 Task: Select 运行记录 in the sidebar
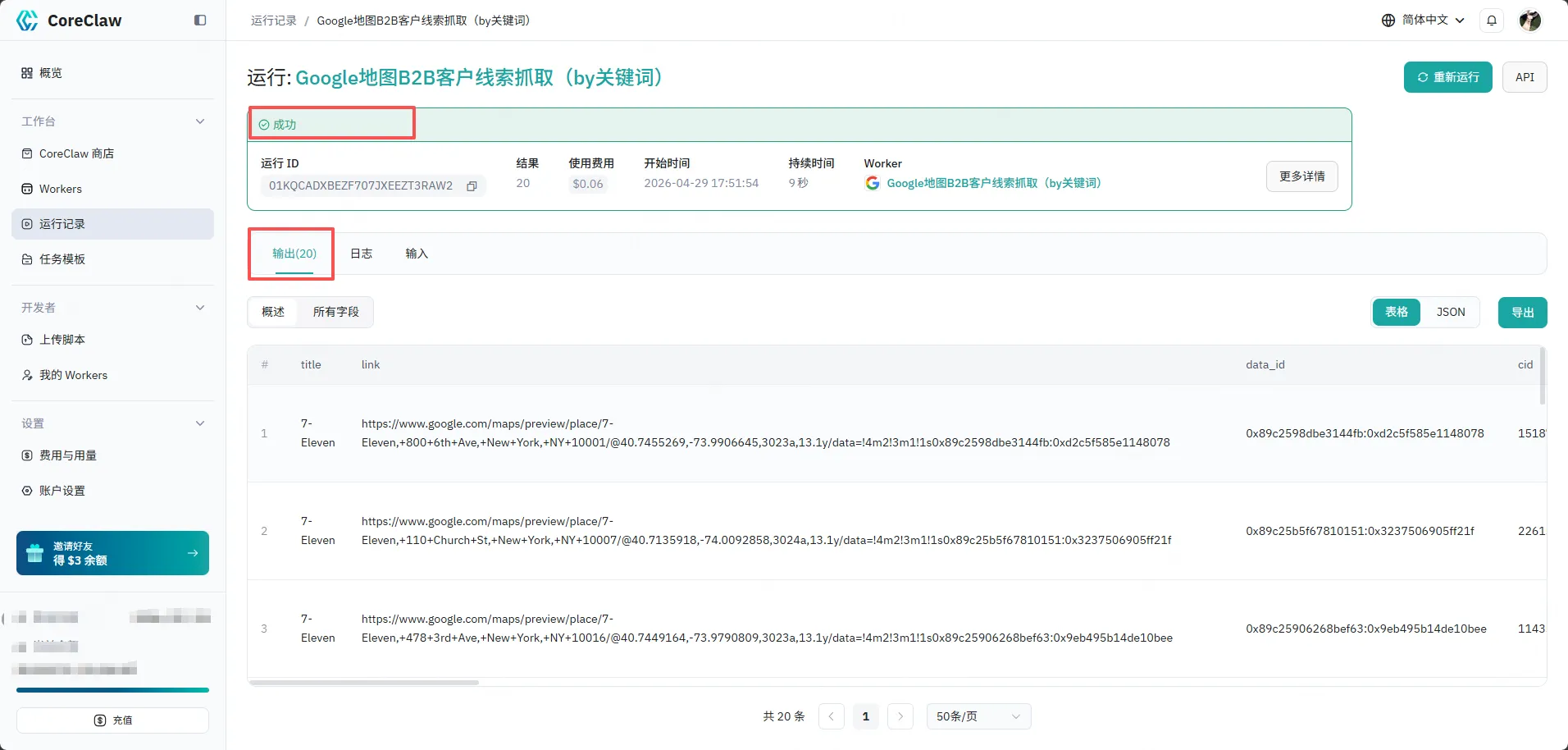(x=112, y=224)
